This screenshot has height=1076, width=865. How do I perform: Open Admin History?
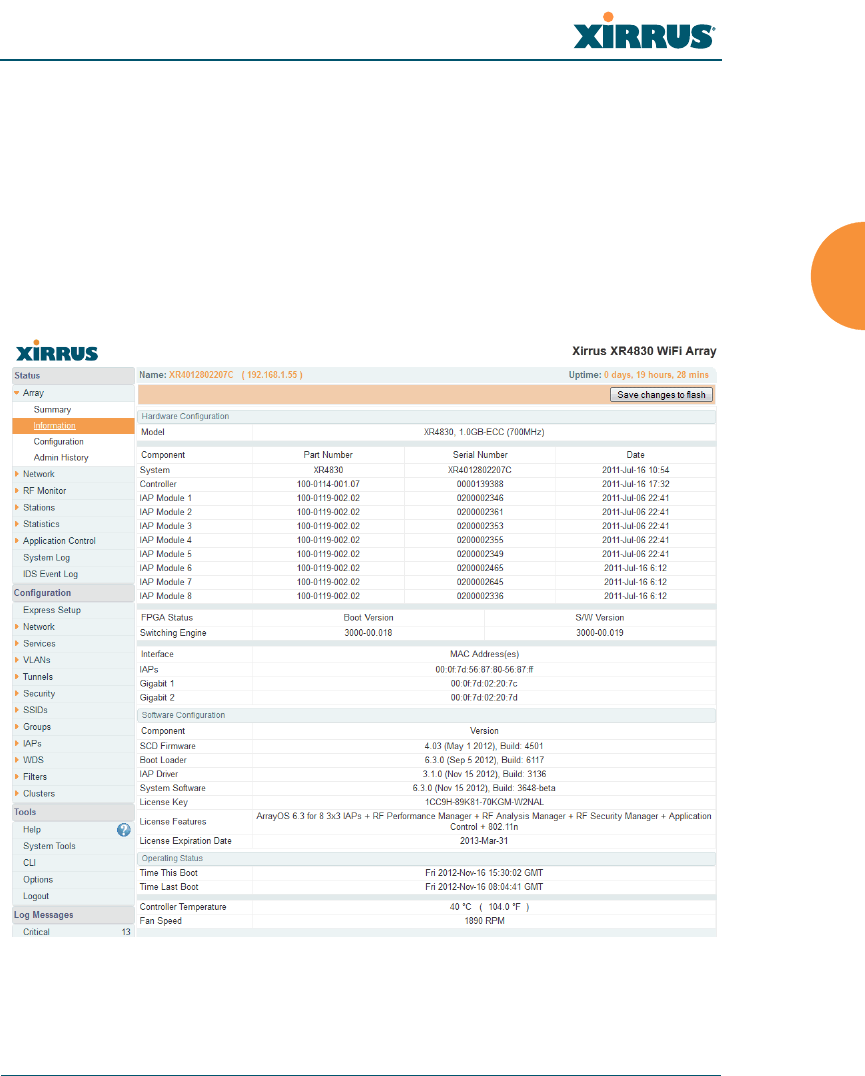pyautogui.click(x=61, y=458)
